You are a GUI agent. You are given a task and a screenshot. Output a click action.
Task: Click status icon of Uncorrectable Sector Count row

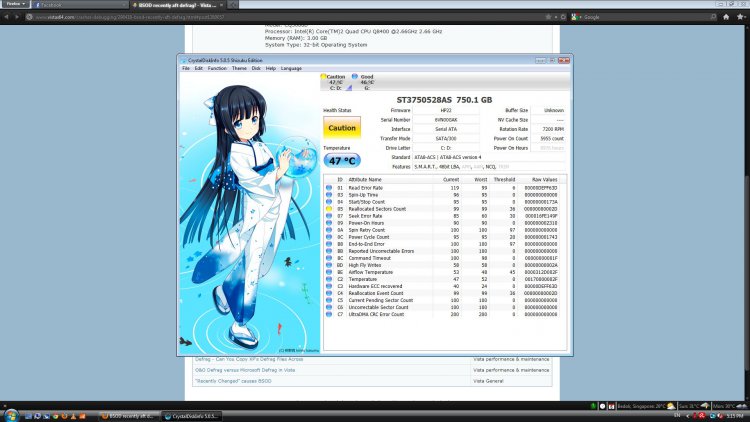coord(329,307)
